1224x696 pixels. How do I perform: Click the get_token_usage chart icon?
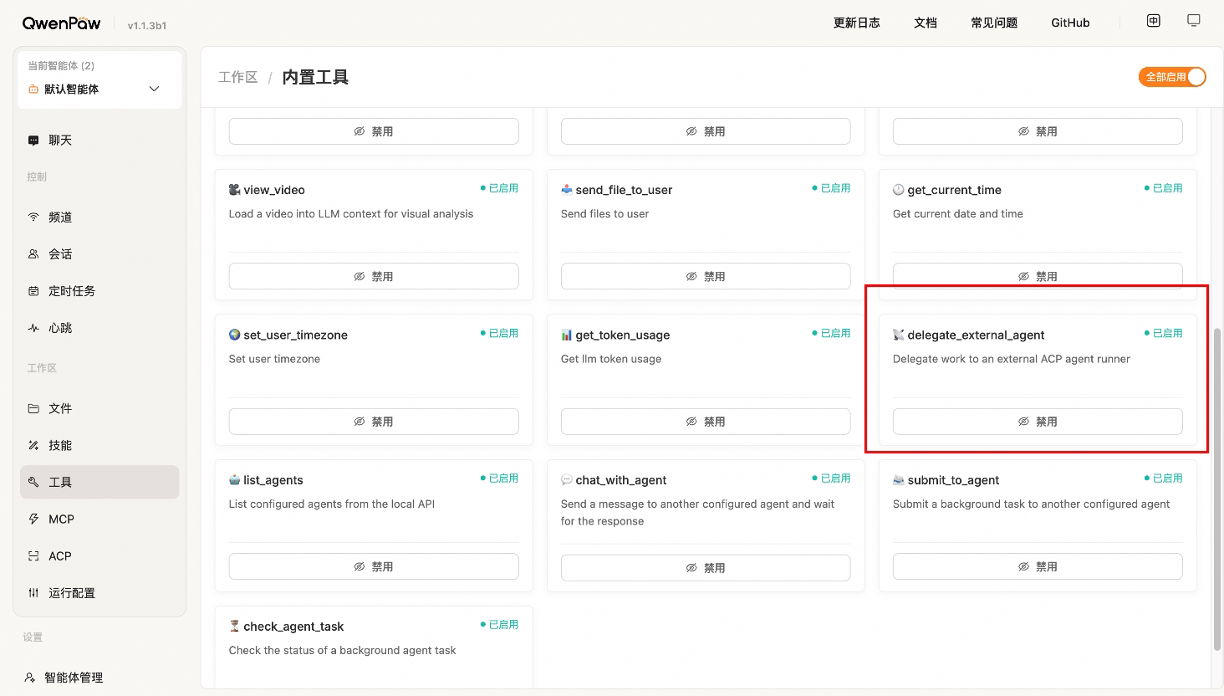click(567, 334)
